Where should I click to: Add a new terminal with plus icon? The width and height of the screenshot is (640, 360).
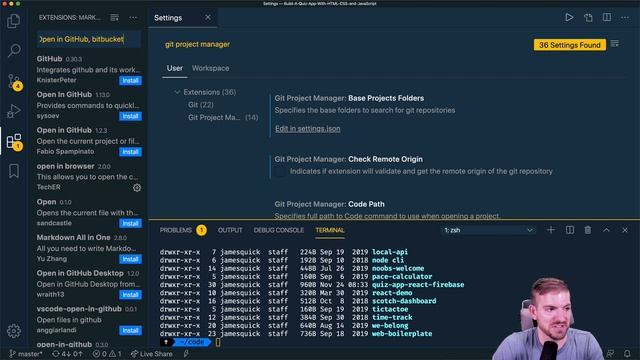[551, 230]
